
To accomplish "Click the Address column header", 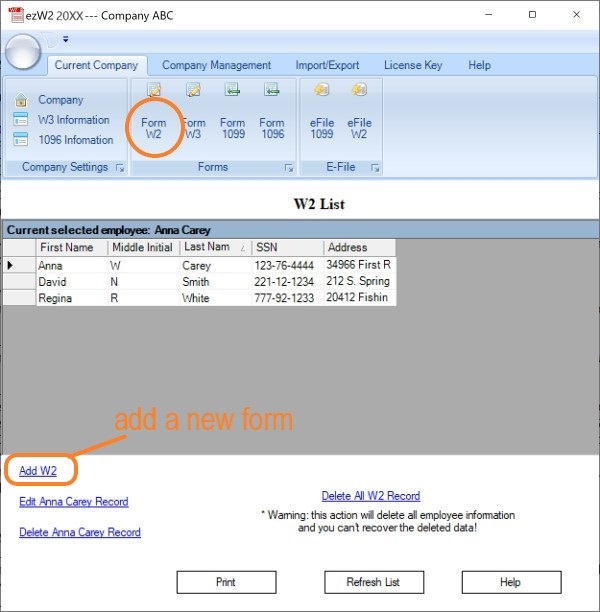I will point(360,247).
